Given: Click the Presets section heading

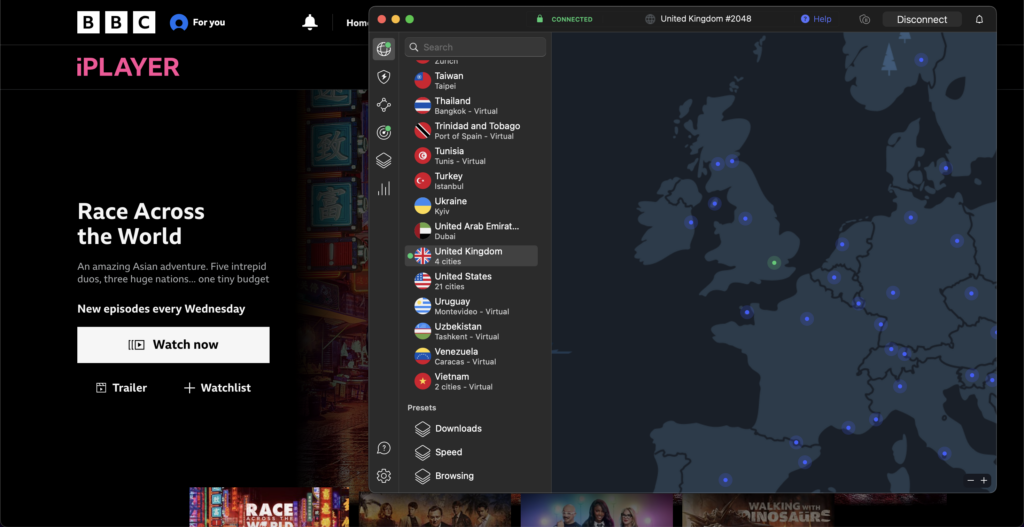Looking at the screenshot, I should coord(422,407).
